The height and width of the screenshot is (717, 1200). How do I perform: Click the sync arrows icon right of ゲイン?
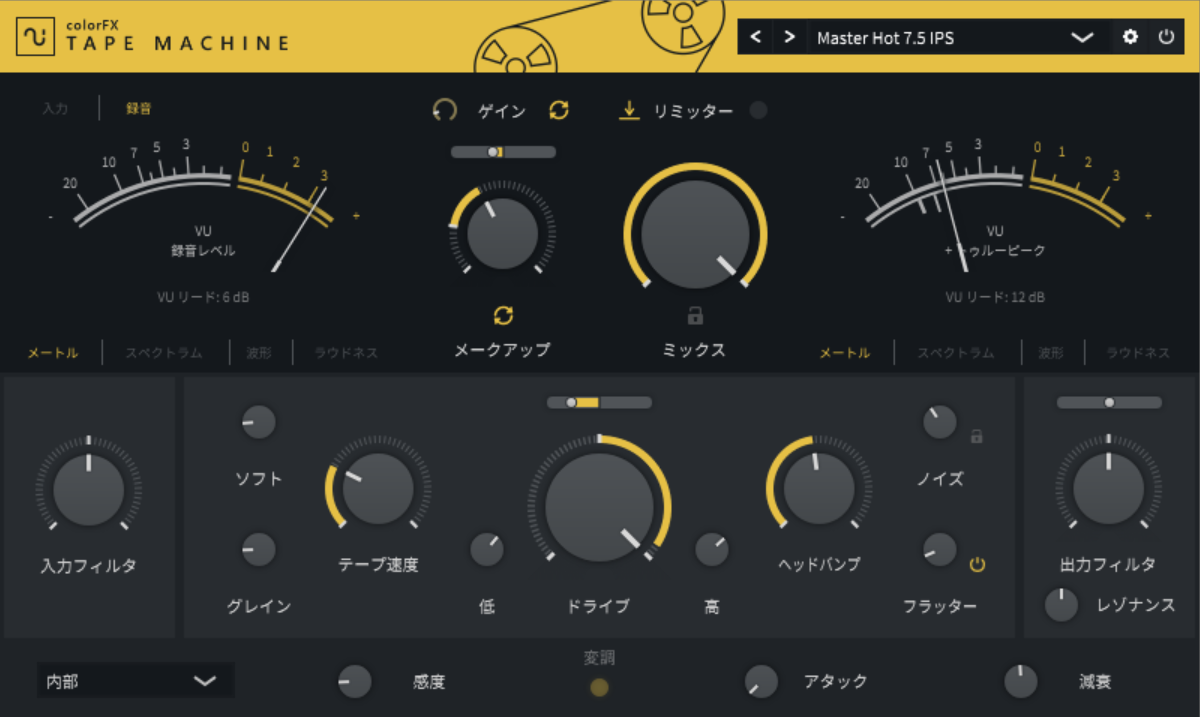pyautogui.click(x=559, y=111)
